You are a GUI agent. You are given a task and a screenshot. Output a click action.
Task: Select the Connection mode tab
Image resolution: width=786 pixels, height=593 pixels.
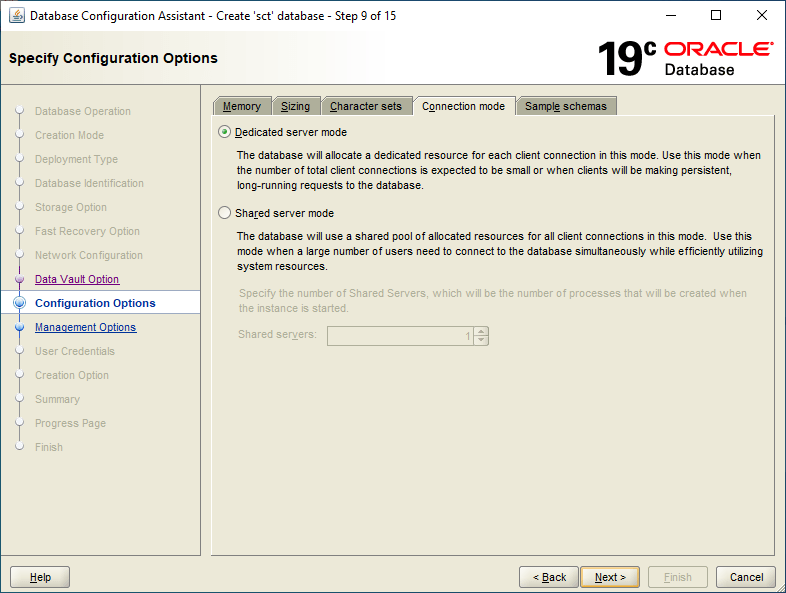[463, 106]
